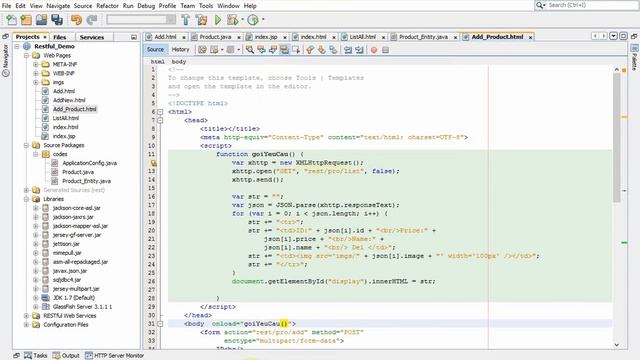The image size is (640, 360).
Task: Click Stop Macro Recording icon
Action: (x=385, y=50)
